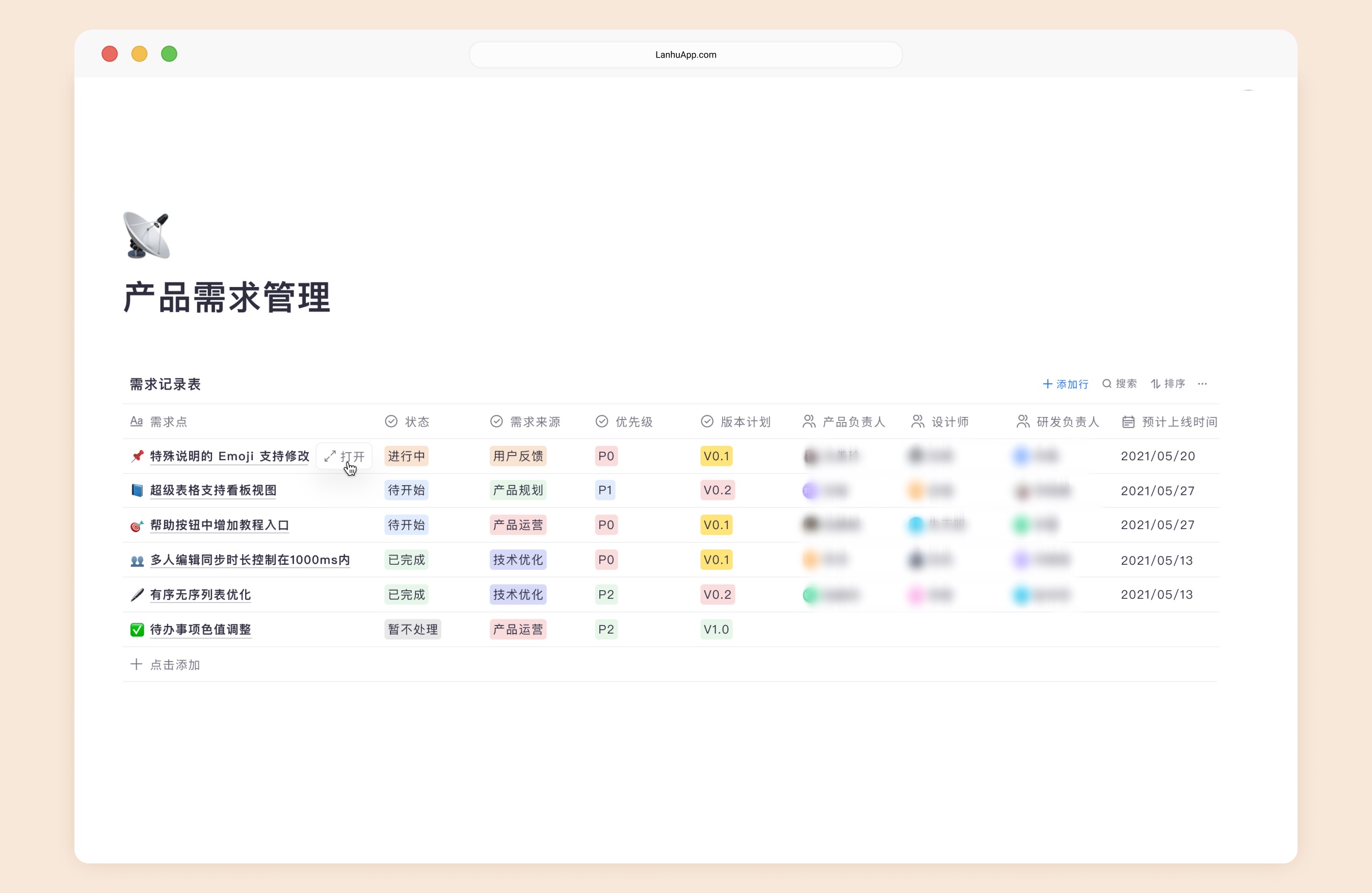
Task: Click the 排序 sort button
Action: pos(1167,384)
